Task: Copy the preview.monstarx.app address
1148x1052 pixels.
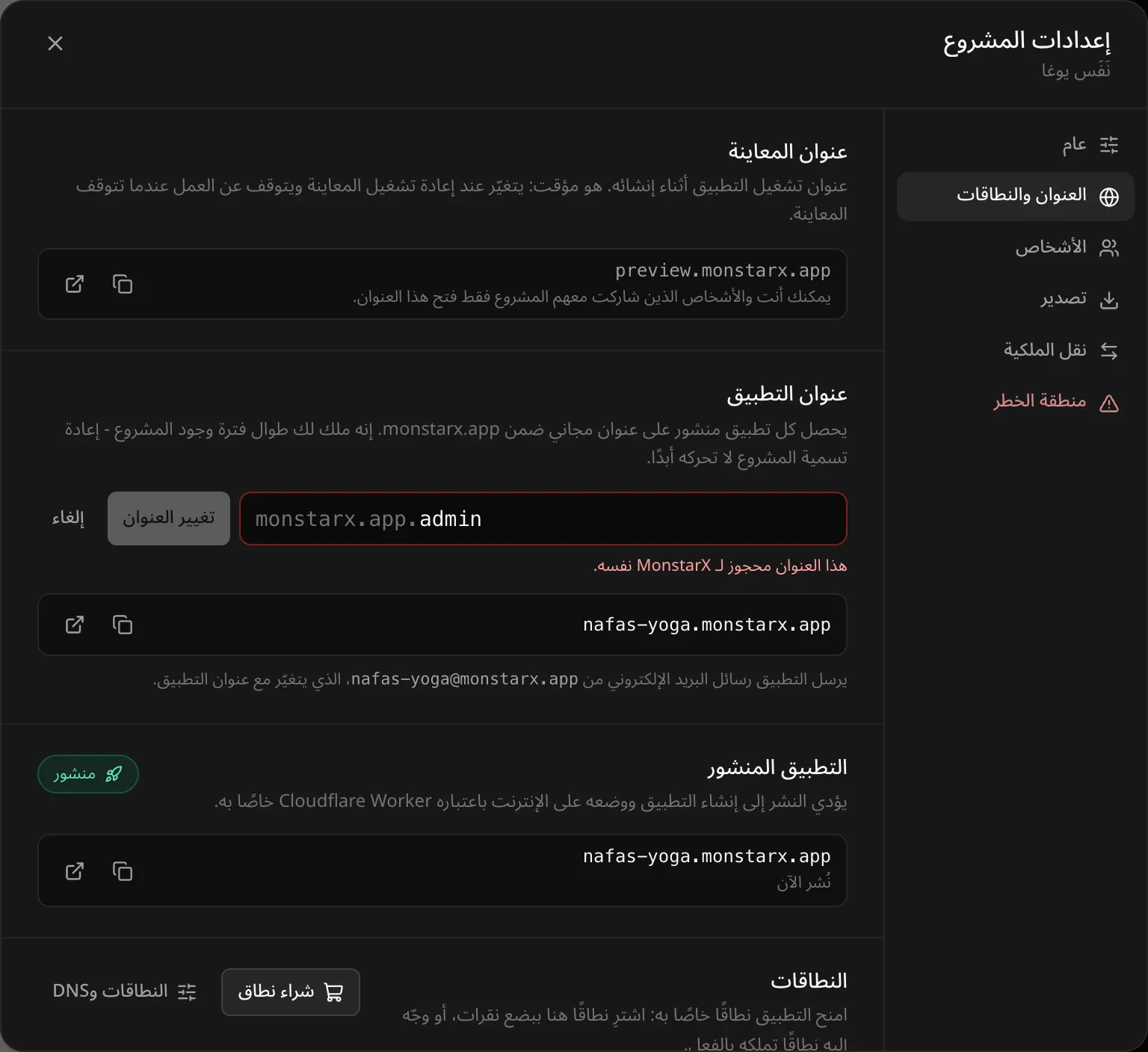Action: (x=123, y=284)
